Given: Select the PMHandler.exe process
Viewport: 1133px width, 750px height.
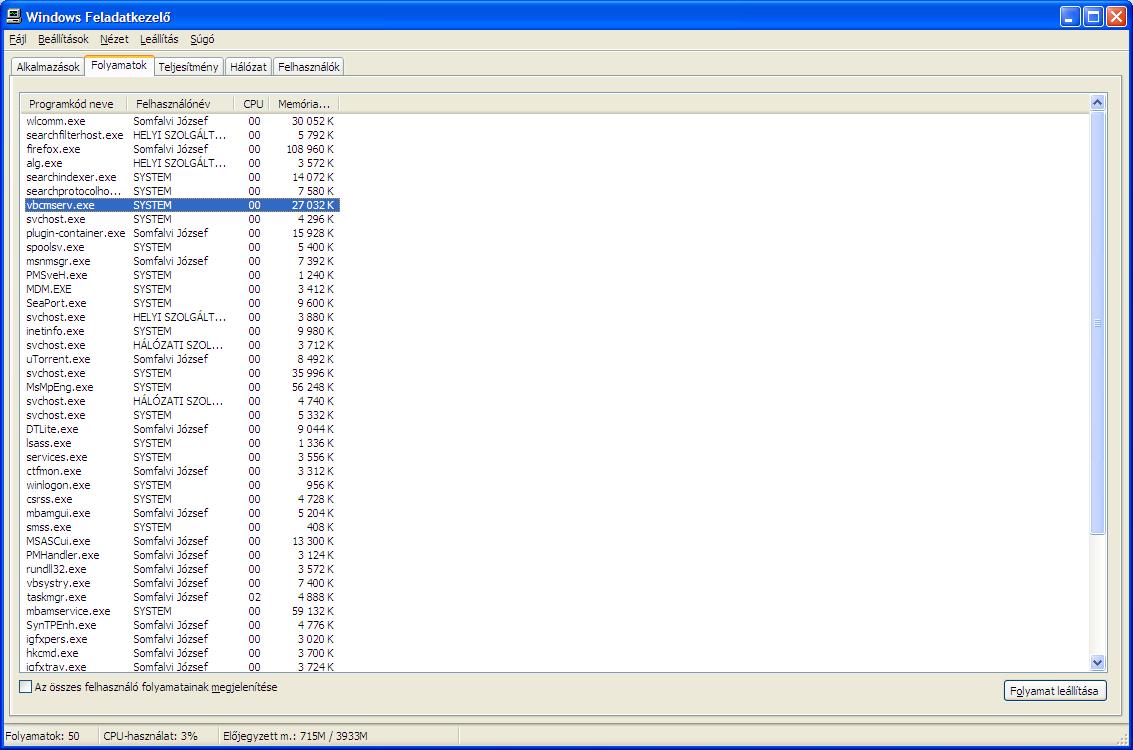Looking at the screenshot, I should tap(181, 555).
